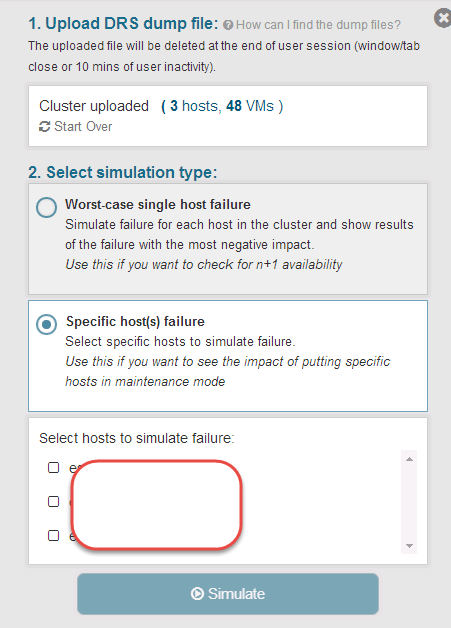The height and width of the screenshot is (628, 451).
Task: Click the n+1 availability description text
Action: coord(204,264)
